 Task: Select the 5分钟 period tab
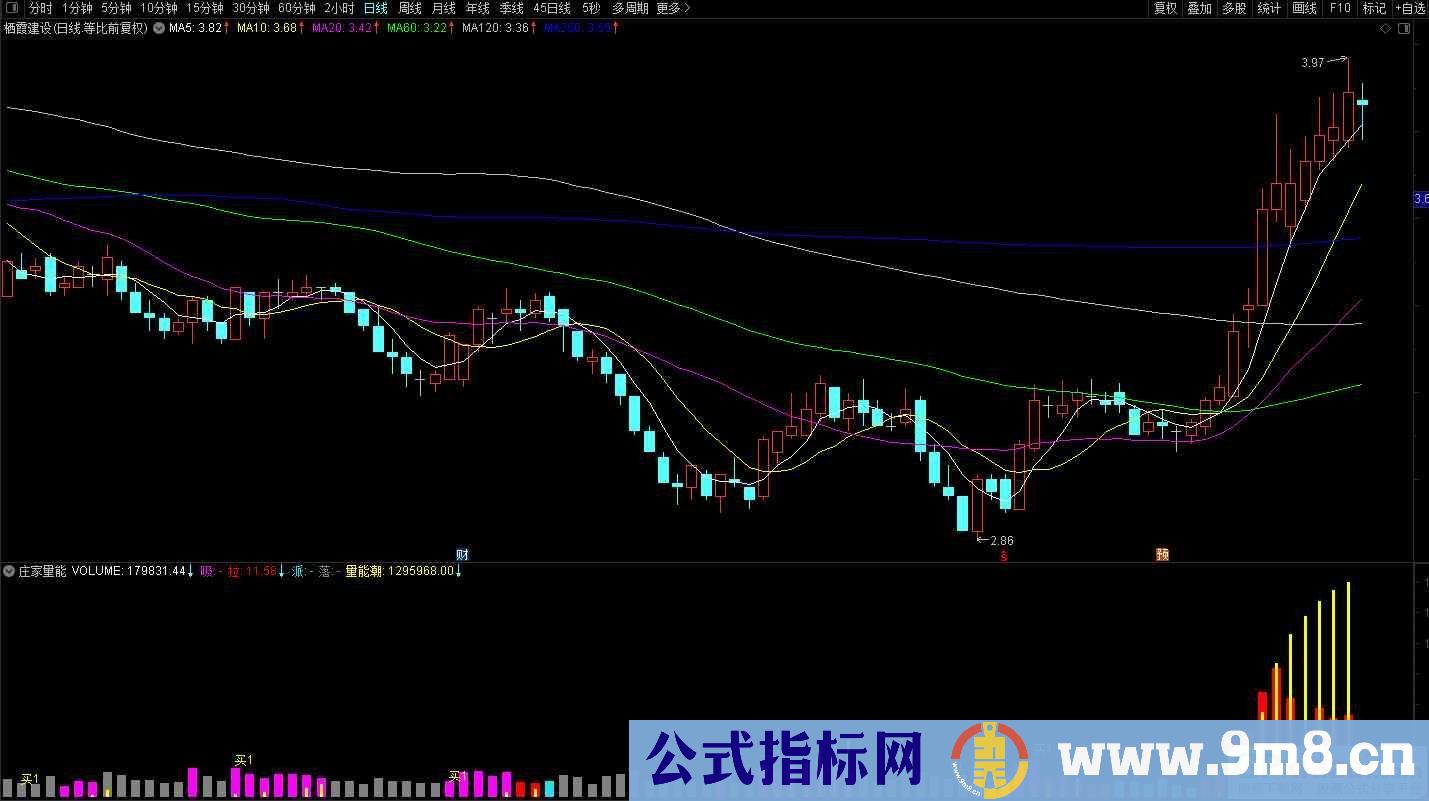click(116, 8)
